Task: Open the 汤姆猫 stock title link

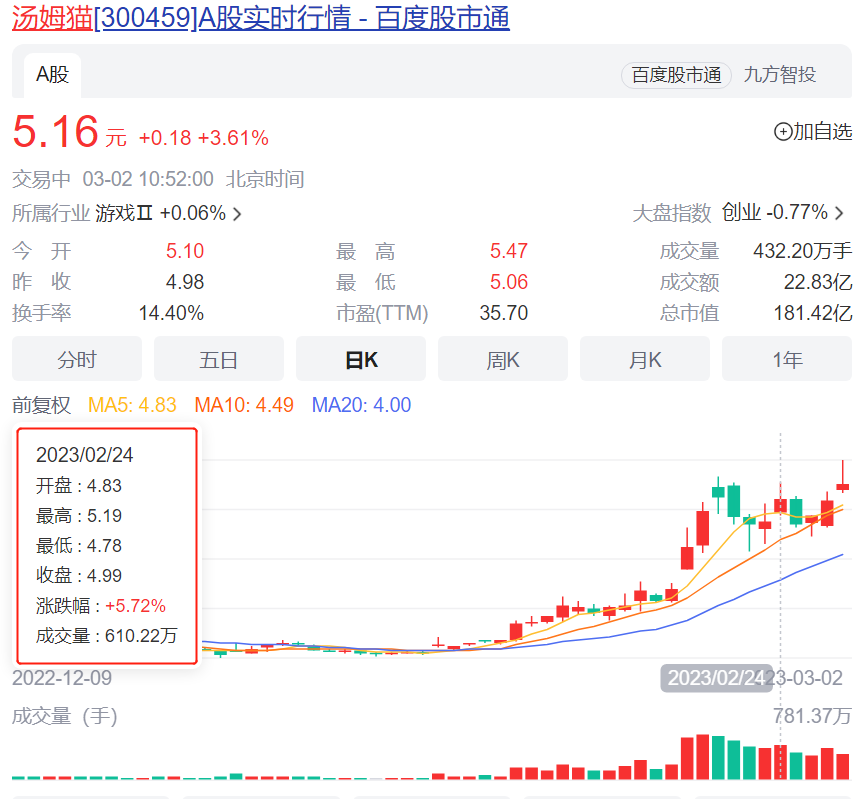Action: (x=260, y=19)
